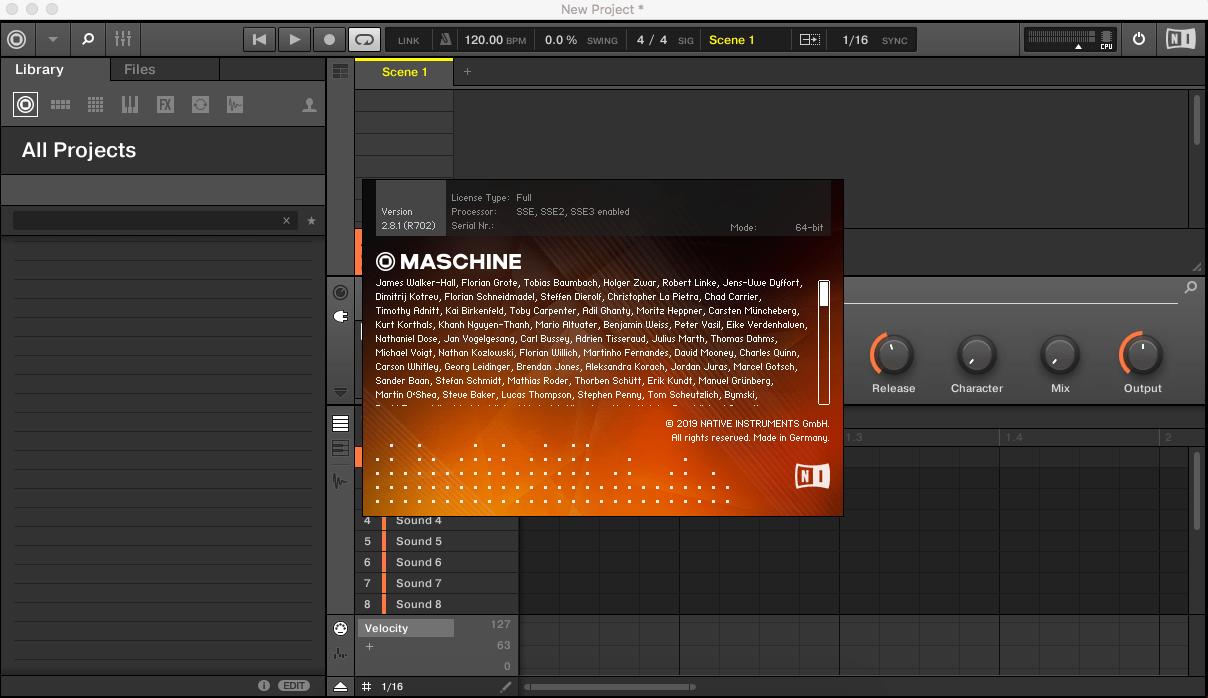Select the Groups file type icon
Screen dimensions: 1208x698
(61, 104)
